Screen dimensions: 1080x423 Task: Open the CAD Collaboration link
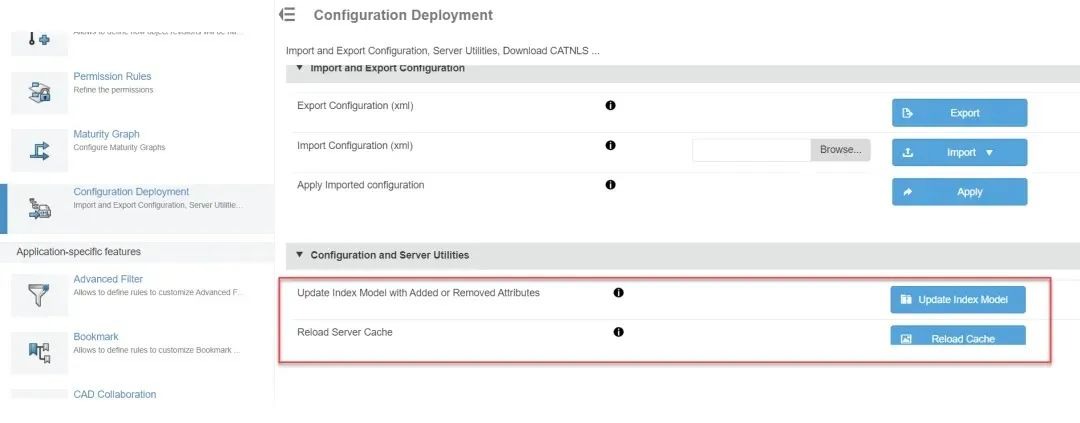115,394
